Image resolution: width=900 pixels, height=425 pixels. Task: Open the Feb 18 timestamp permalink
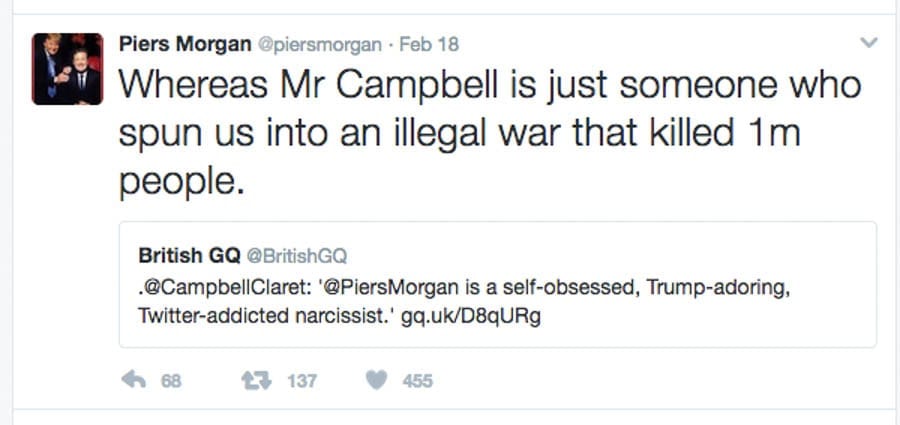click(x=429, y=45)
